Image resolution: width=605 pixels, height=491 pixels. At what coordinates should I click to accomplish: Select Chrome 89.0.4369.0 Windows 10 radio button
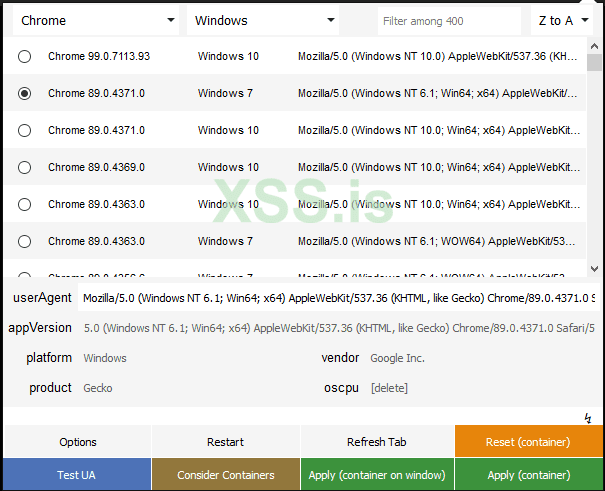[24, 168]
